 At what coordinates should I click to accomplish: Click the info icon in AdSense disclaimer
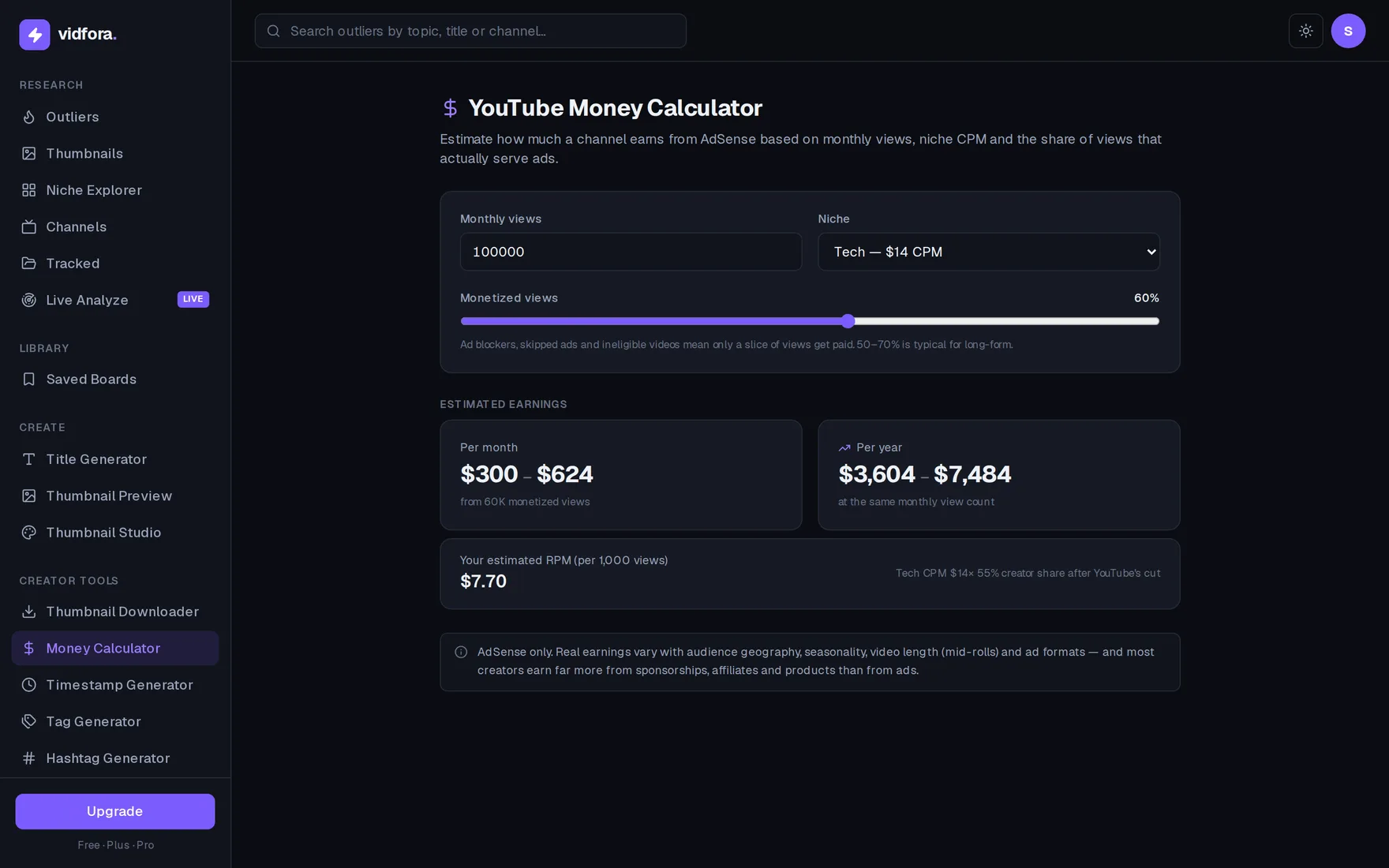[x=461, y=652]
